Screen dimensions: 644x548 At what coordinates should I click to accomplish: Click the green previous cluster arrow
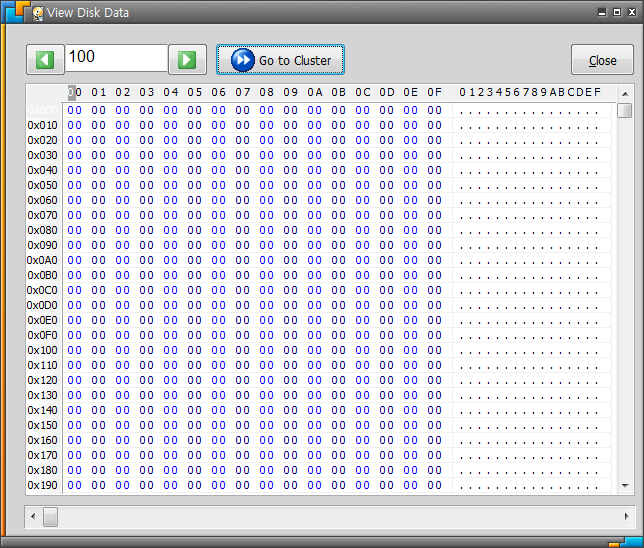click(x=45, y=60)
